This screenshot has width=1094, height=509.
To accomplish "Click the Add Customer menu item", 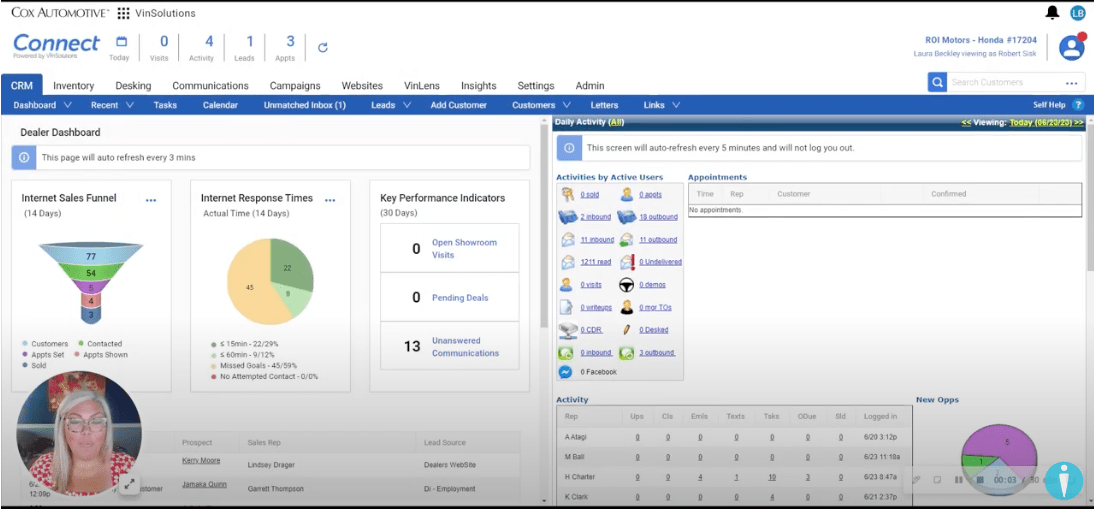I will [458, 105].
